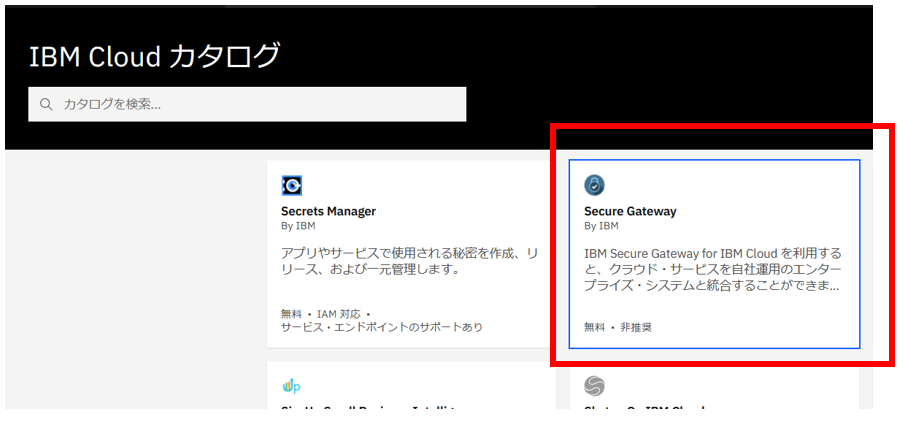Click the '無料・非推奨' tag line
Viewport: 904px width, 423px height.
[618, 327]
